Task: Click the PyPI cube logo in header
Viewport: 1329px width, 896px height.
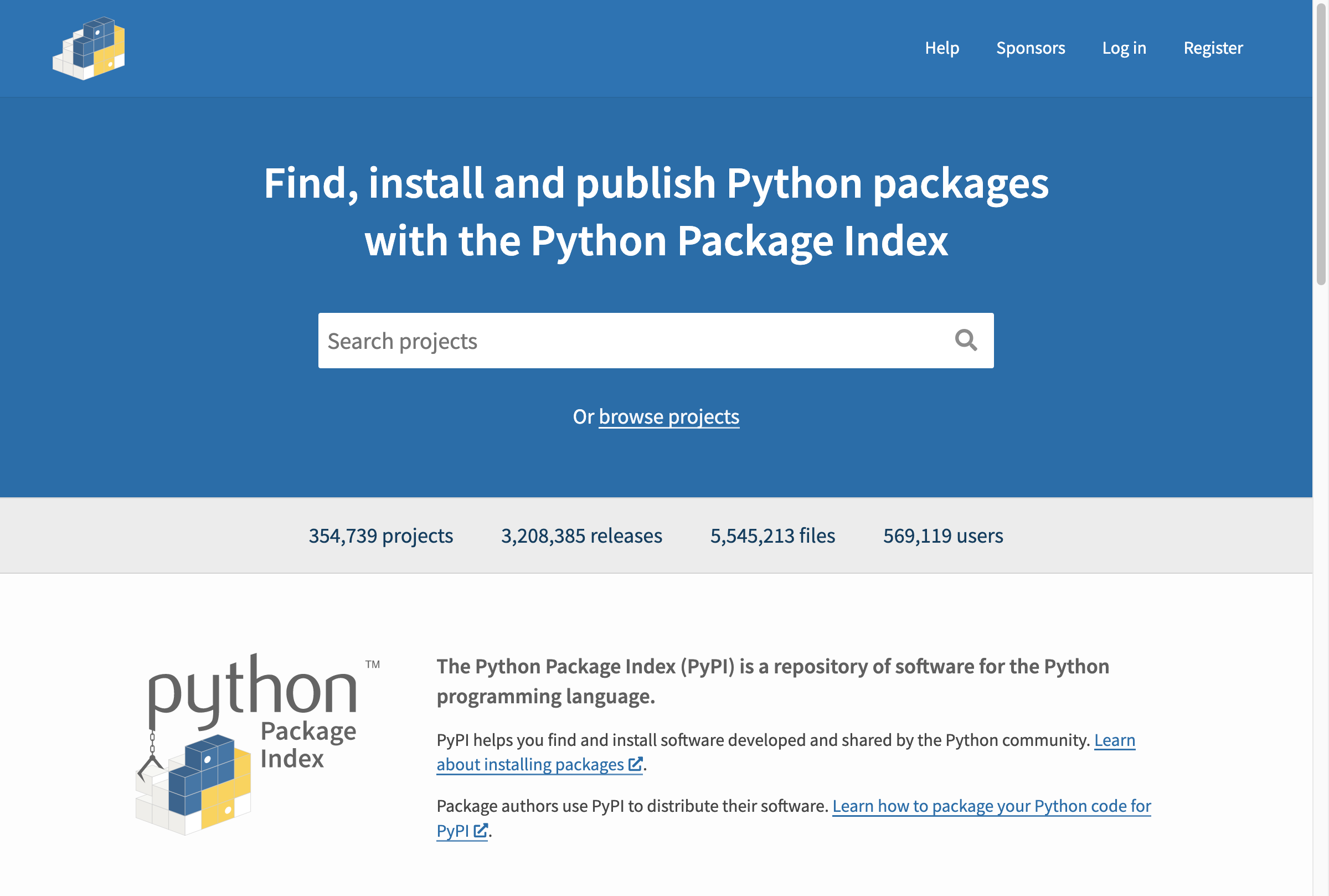Action: pos(89,48)
